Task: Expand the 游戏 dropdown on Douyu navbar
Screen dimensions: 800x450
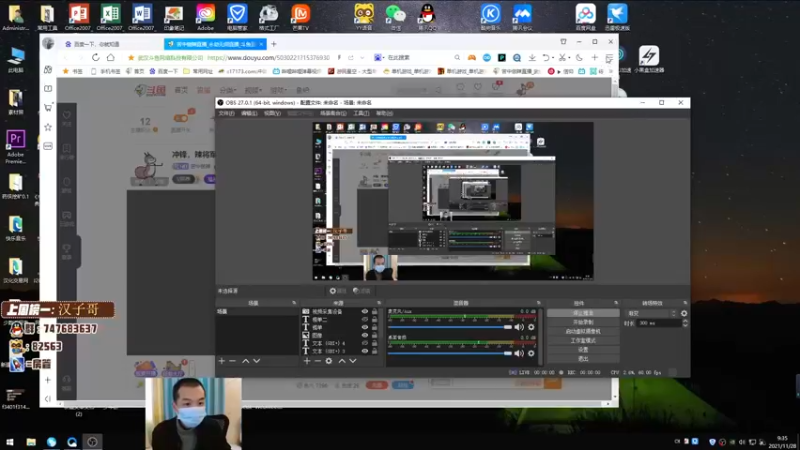Action: tap(278, 90)
